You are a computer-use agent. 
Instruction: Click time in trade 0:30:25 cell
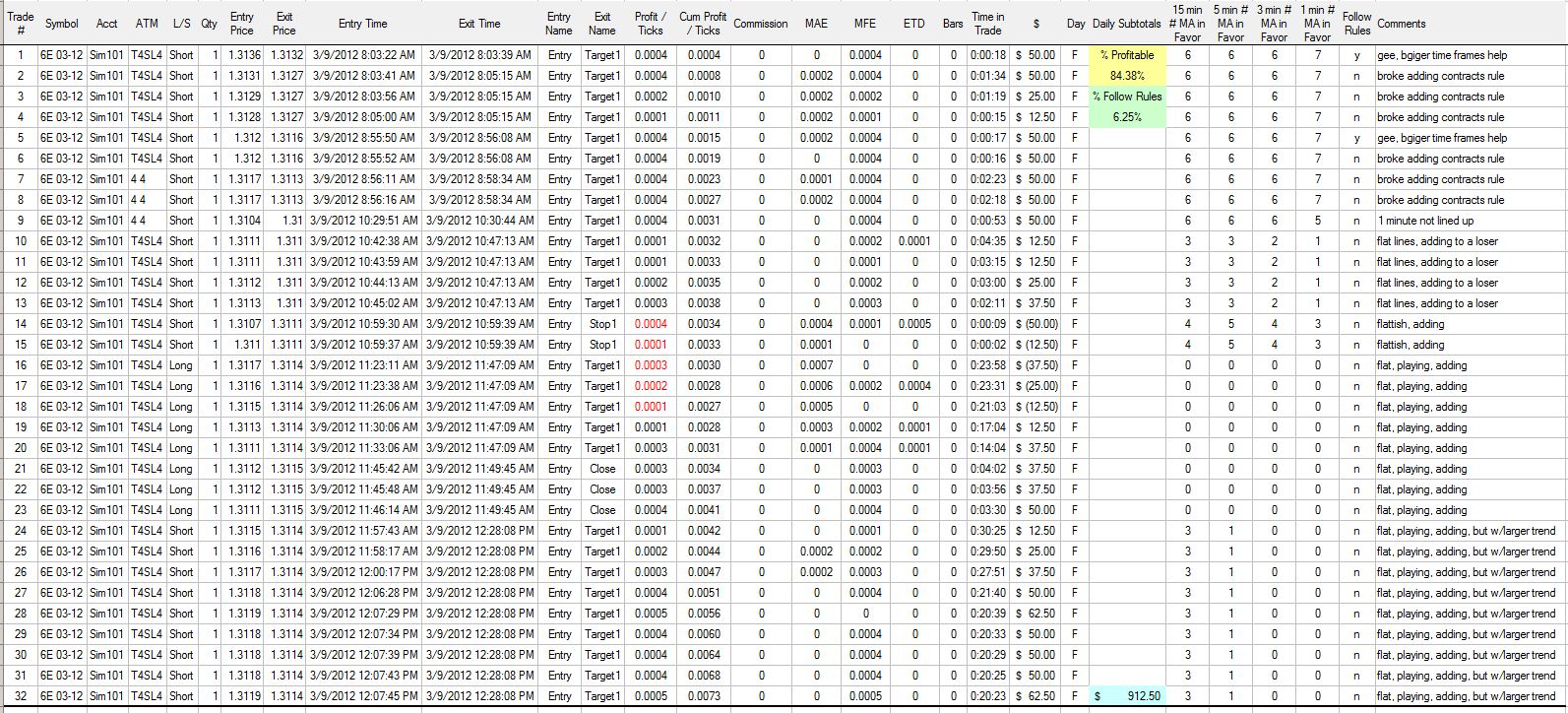click(x=988, y=531)
